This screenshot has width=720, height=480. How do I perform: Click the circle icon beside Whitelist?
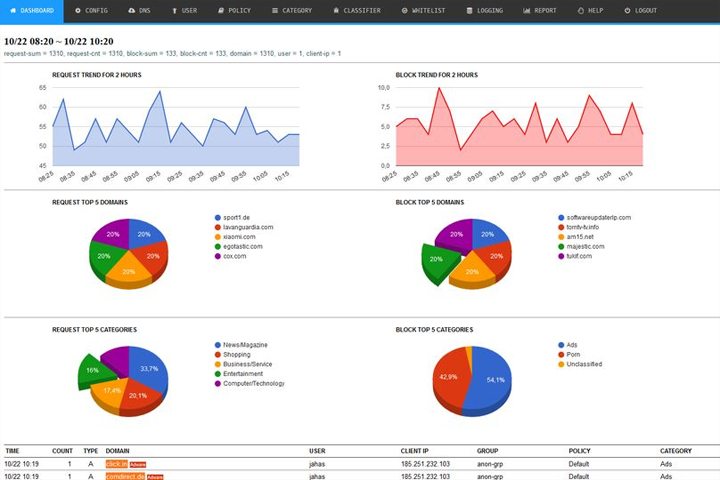[x=405, y=11]
